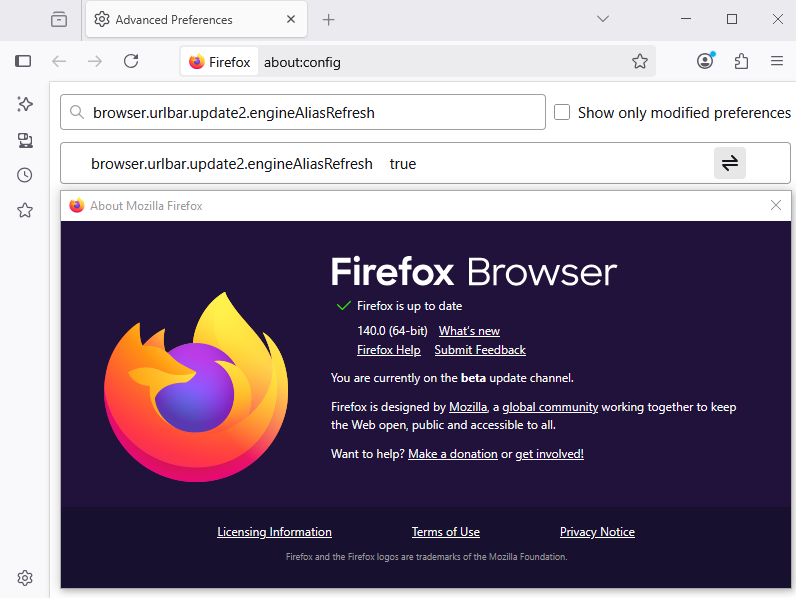796x598 pixels.
Task: Open Privacy Notice link
Action: click(597, 532)
